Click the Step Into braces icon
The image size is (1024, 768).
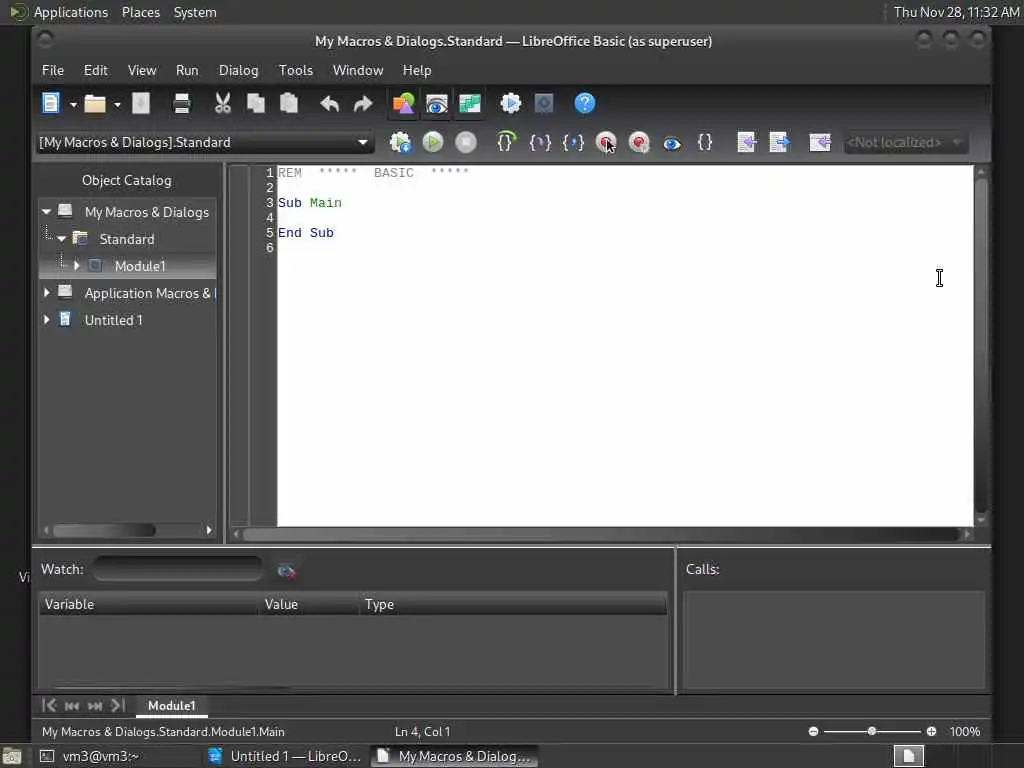(x=539, y=142)
